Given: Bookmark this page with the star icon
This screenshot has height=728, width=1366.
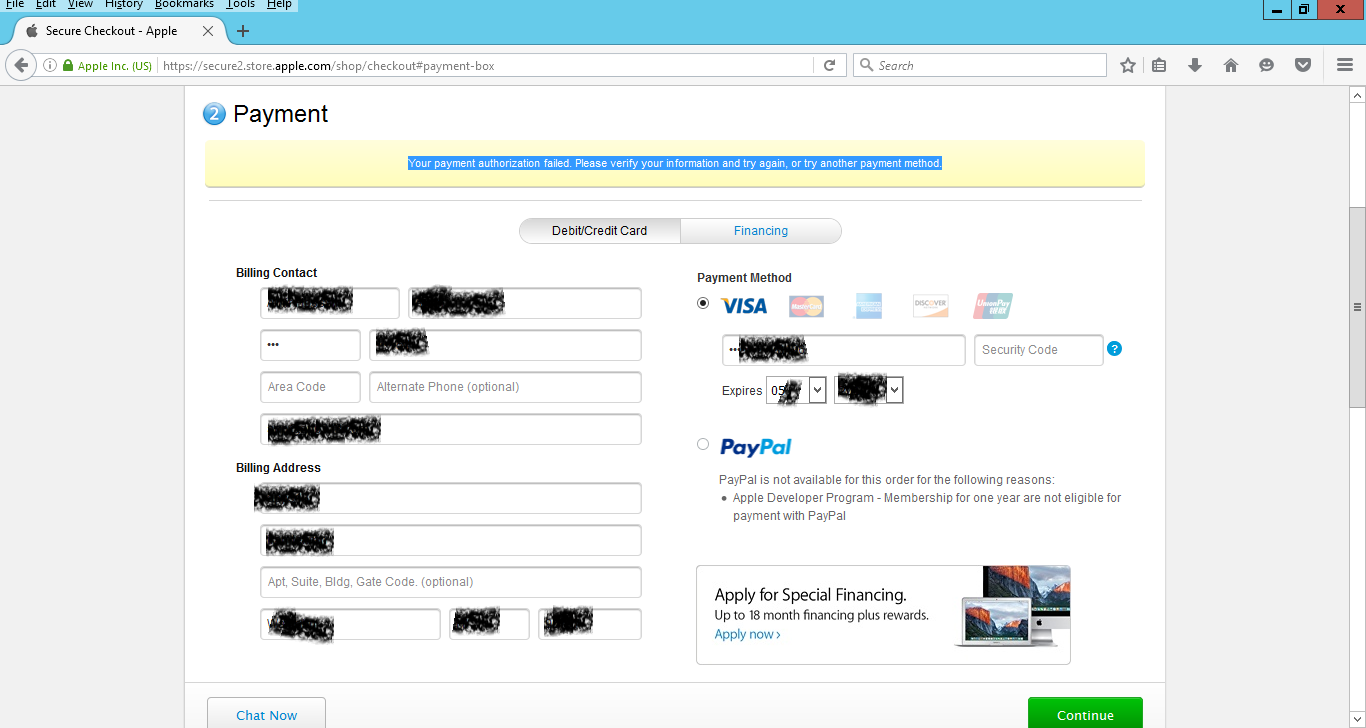Looking at the screenshot, I should [1128, 66].
